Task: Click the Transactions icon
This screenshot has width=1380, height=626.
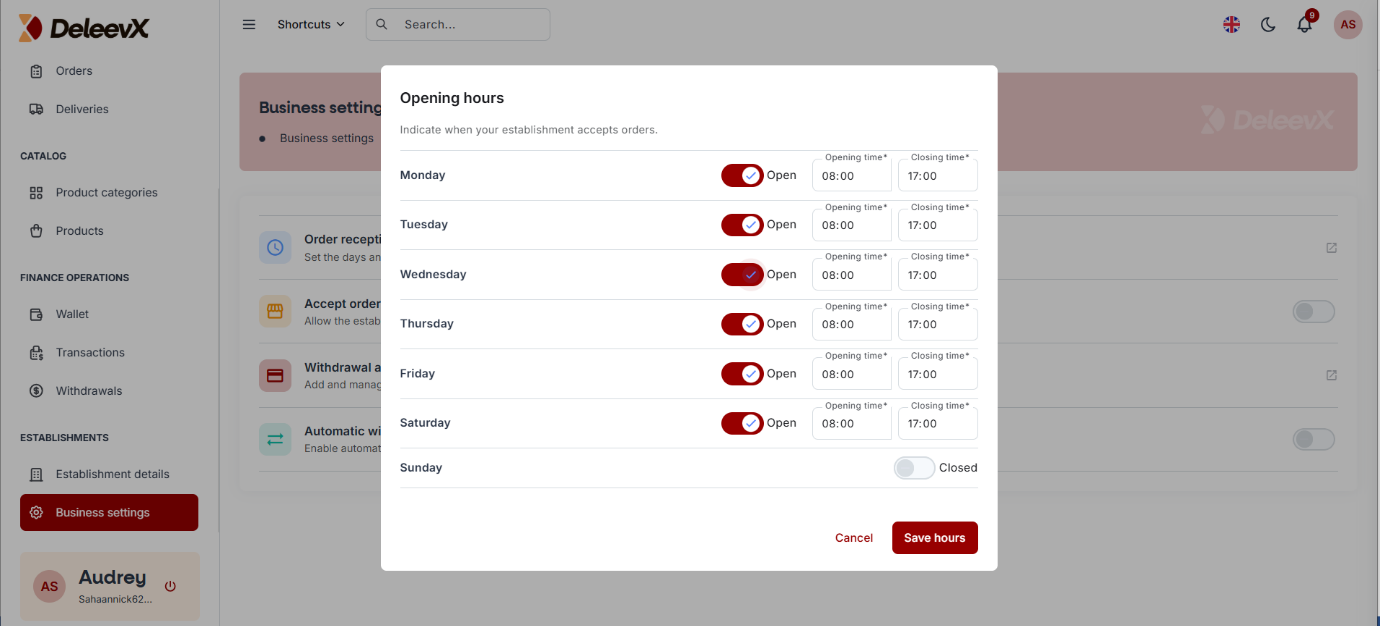Action: (x=36, y=353)
